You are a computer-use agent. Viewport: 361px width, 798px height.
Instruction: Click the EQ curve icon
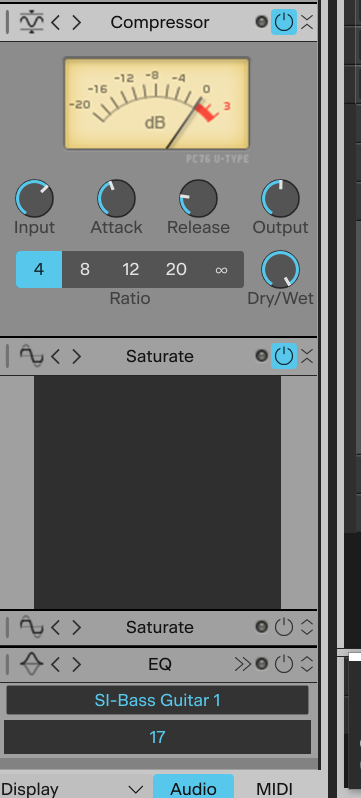click(x=31, y=664)
